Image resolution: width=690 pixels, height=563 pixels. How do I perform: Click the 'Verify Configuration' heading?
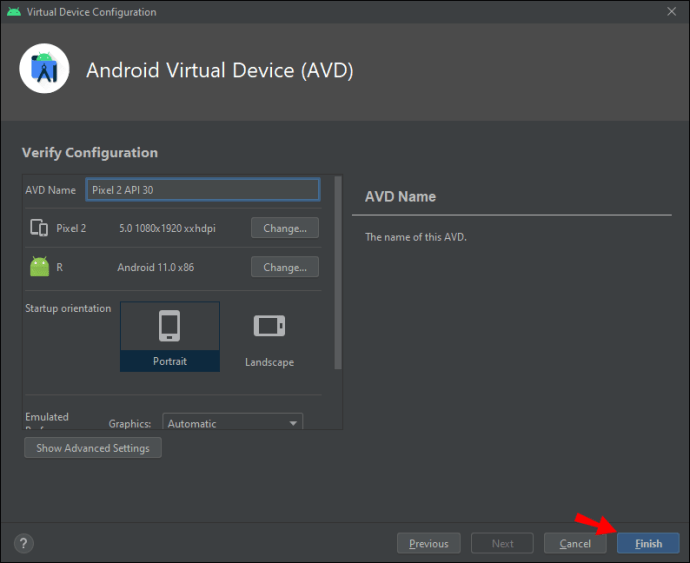coord(90,153)
